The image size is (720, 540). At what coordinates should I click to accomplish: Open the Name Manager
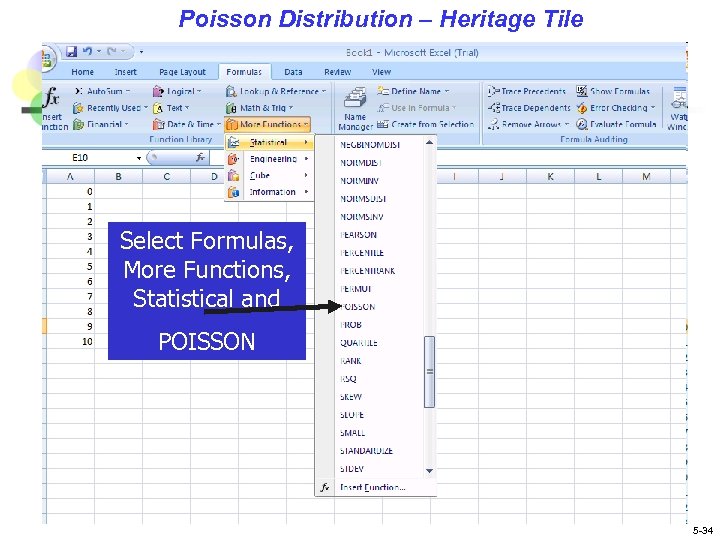pyautogui.click(x=355, y=108)
